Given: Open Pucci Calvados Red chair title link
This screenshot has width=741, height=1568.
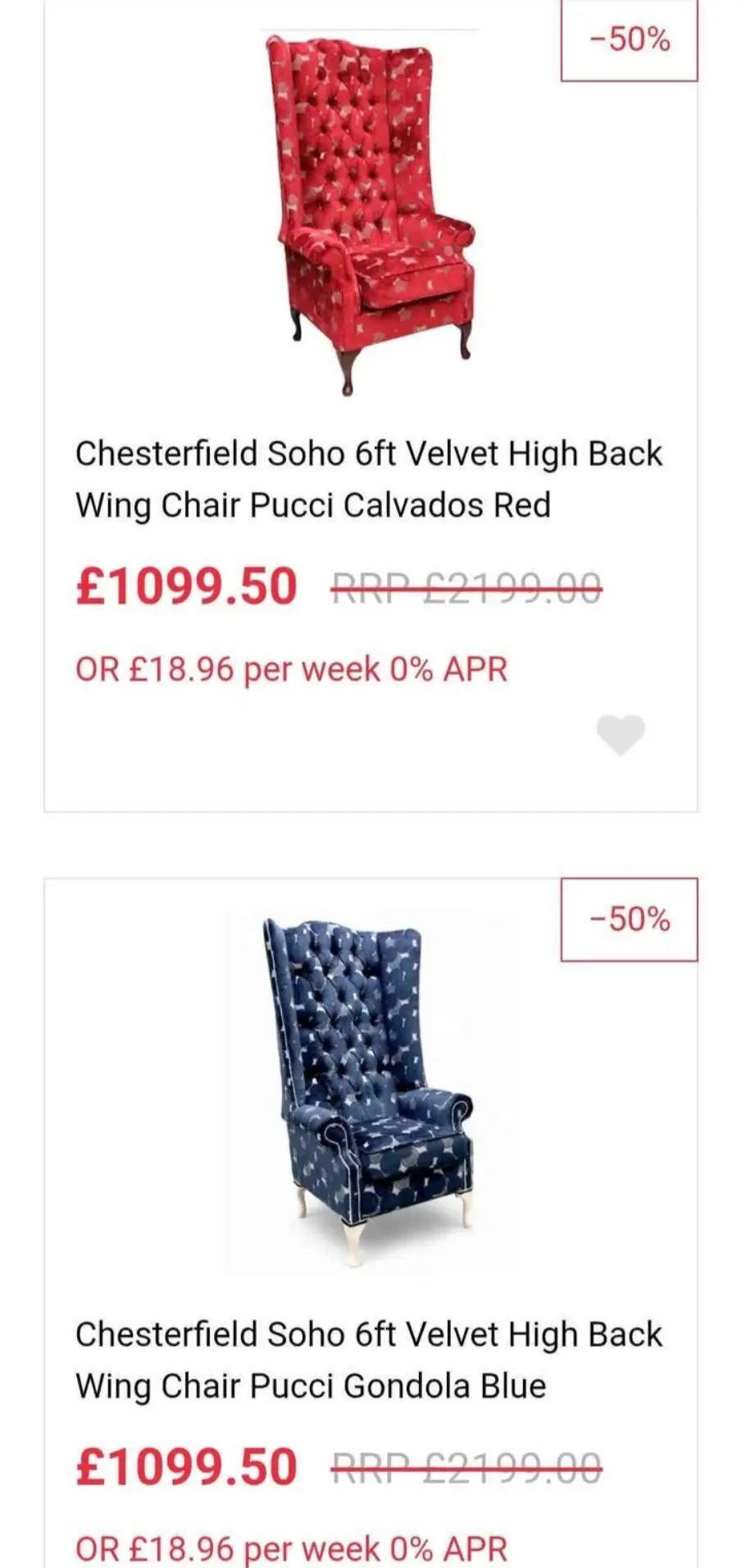Looking at the screenshot, I should pos(369,479).
